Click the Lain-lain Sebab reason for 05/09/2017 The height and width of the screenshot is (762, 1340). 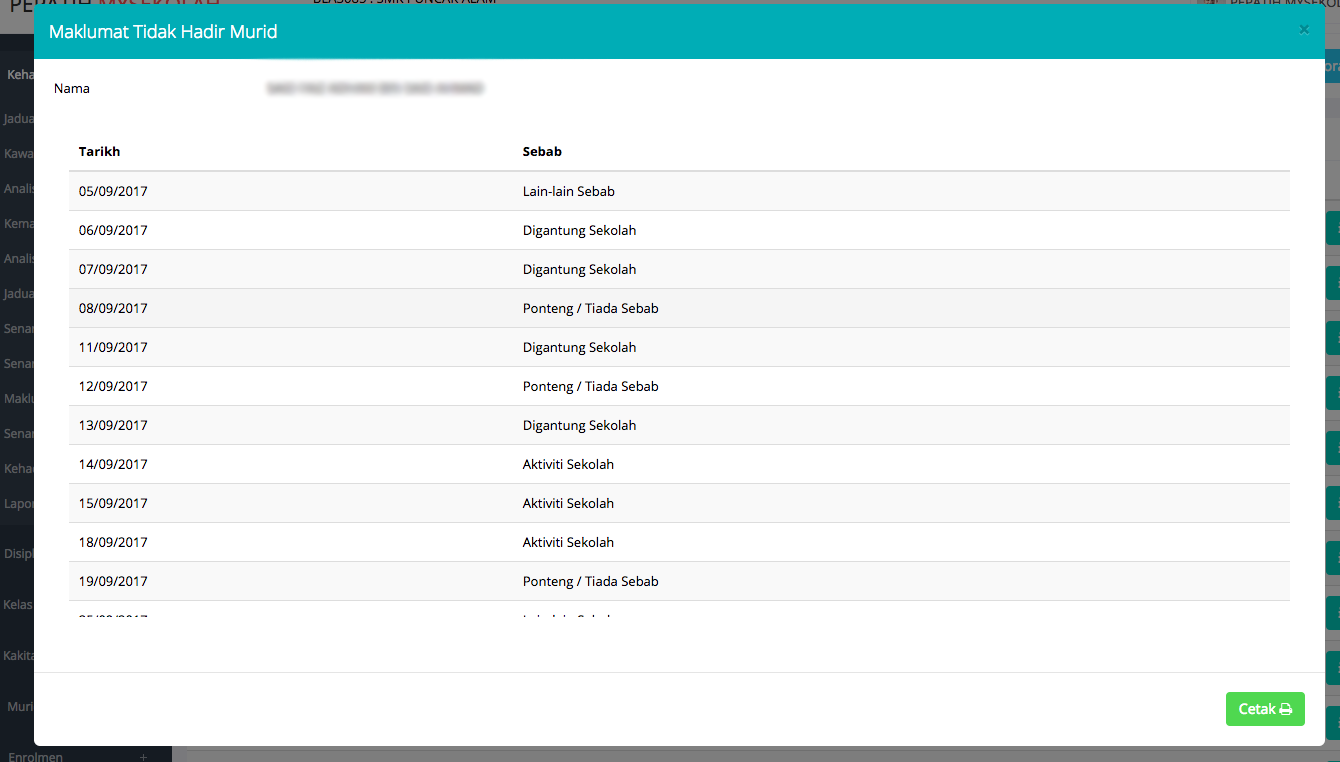click(x=568, y=191)
